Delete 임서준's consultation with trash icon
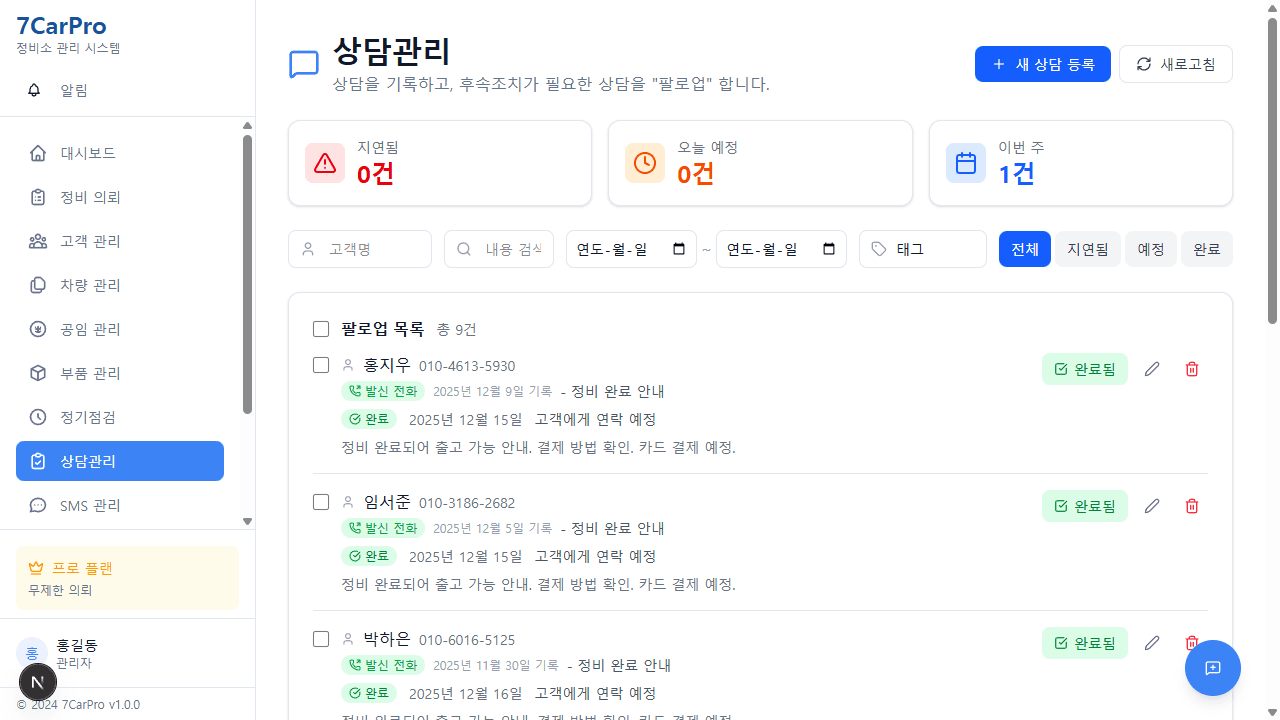 (x=1191, y=506)
